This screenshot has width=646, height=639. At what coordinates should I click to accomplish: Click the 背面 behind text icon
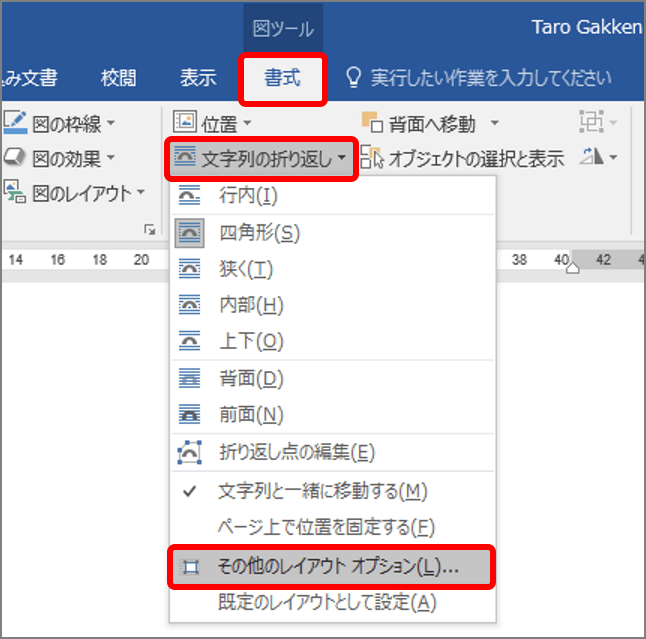tap(190, 379)
